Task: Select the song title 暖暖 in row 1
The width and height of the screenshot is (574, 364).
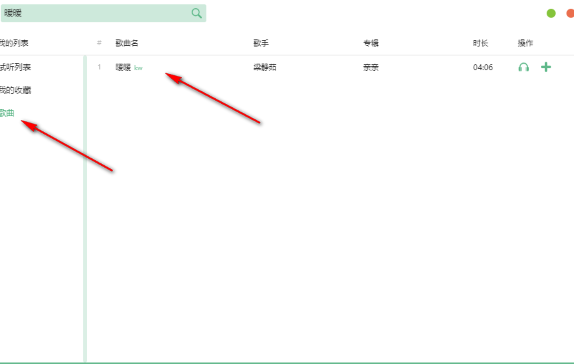Action: pos(123,67)
